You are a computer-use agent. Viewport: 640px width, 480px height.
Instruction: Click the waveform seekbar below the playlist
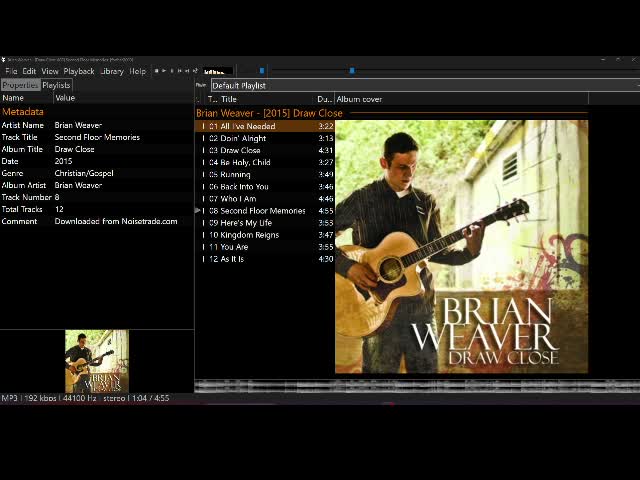coord(417,386)
